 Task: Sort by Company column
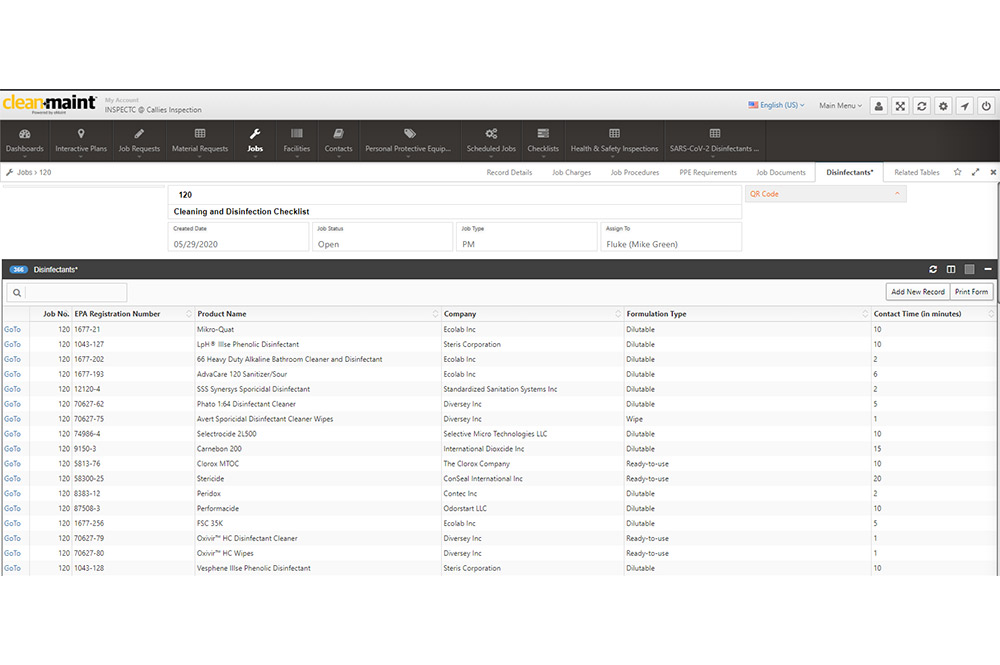point(532,314)
